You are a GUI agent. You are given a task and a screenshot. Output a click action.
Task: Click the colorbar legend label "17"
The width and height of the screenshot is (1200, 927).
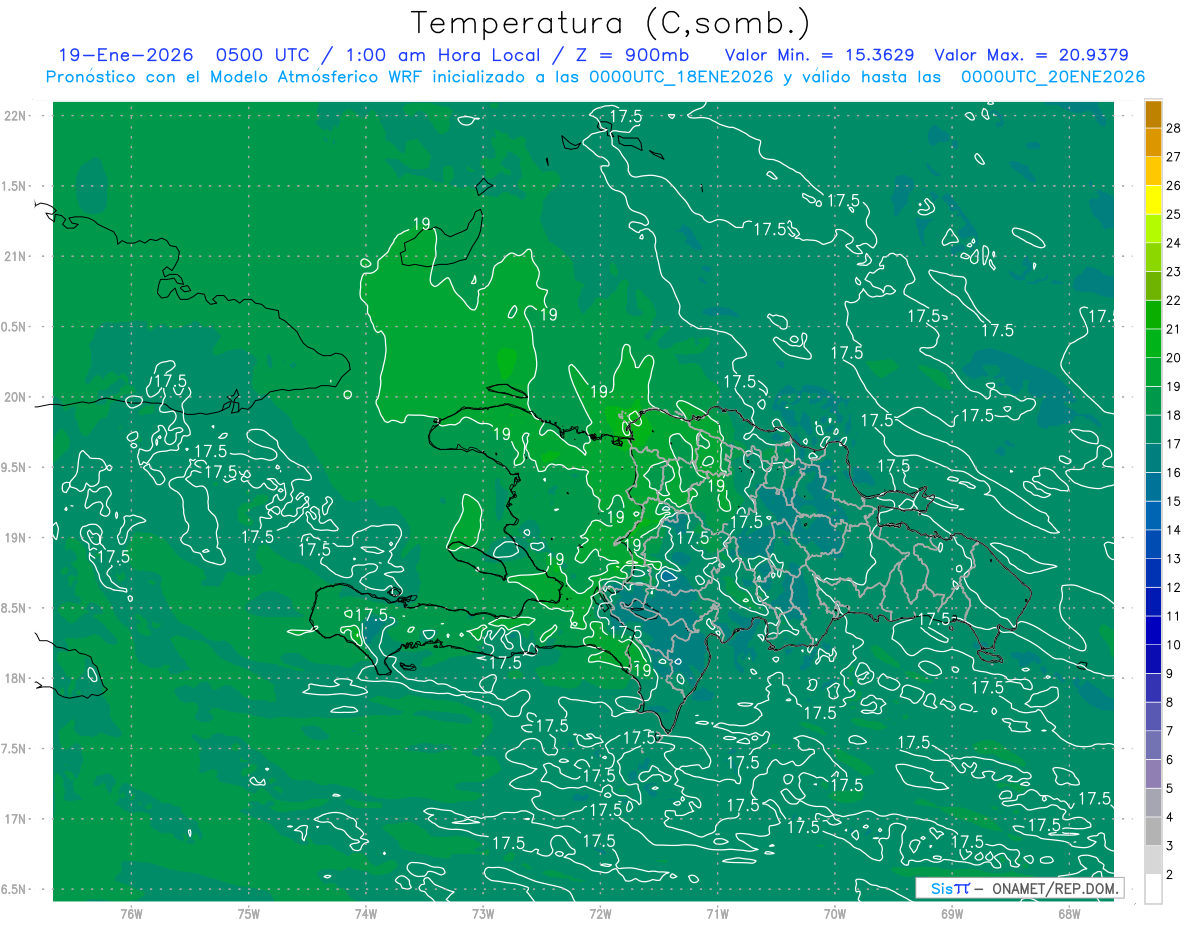click(x=1173, y=444)
